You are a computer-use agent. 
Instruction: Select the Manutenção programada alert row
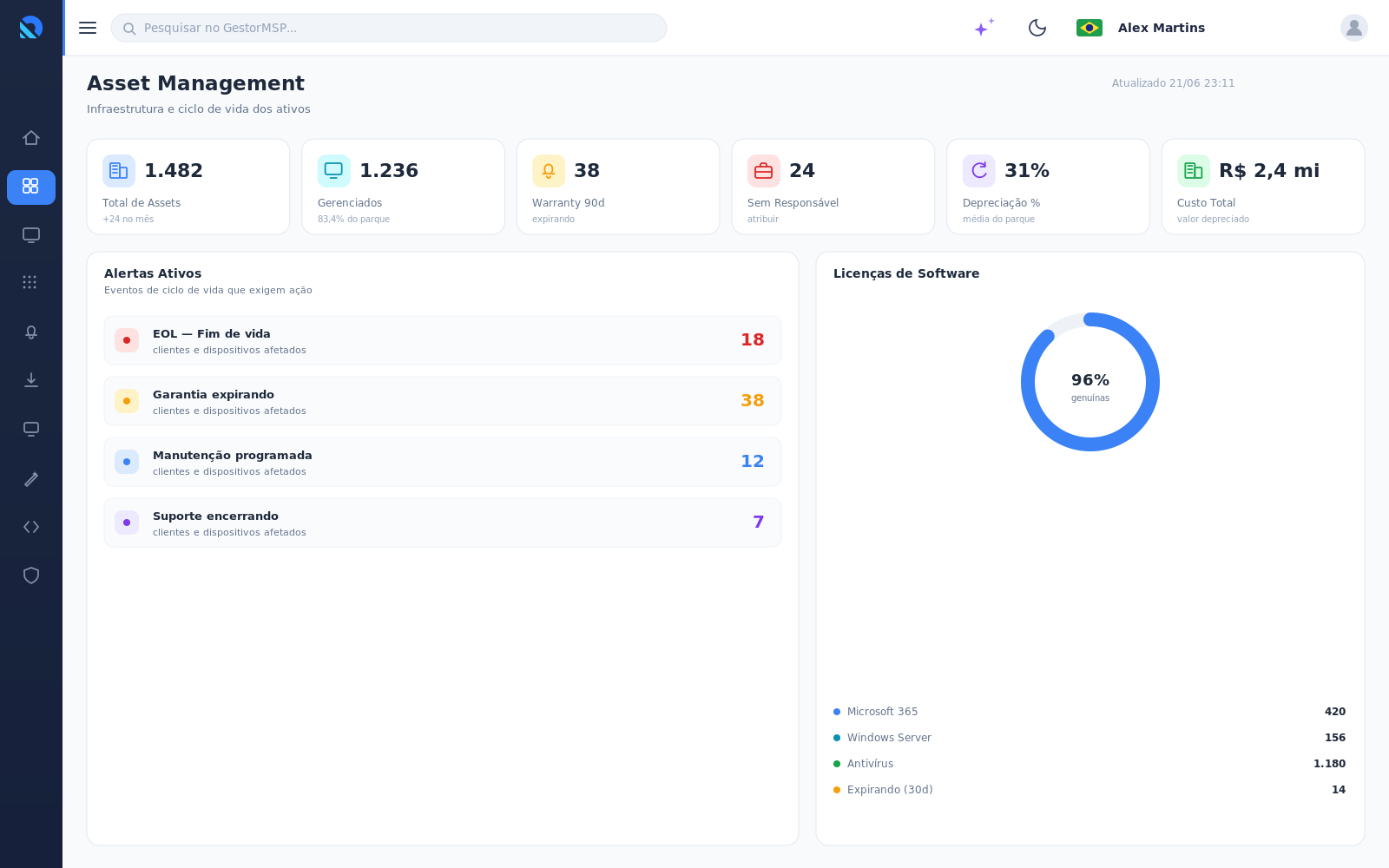(443, 462)
